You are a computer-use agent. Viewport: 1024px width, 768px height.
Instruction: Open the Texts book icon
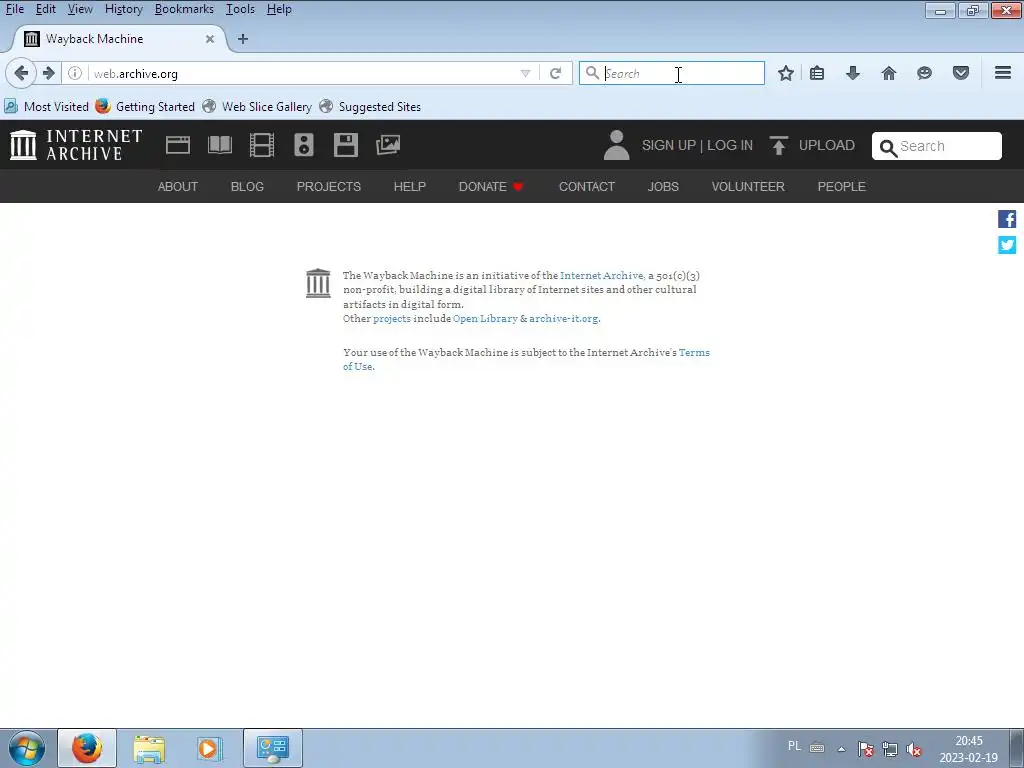(220, 145)
